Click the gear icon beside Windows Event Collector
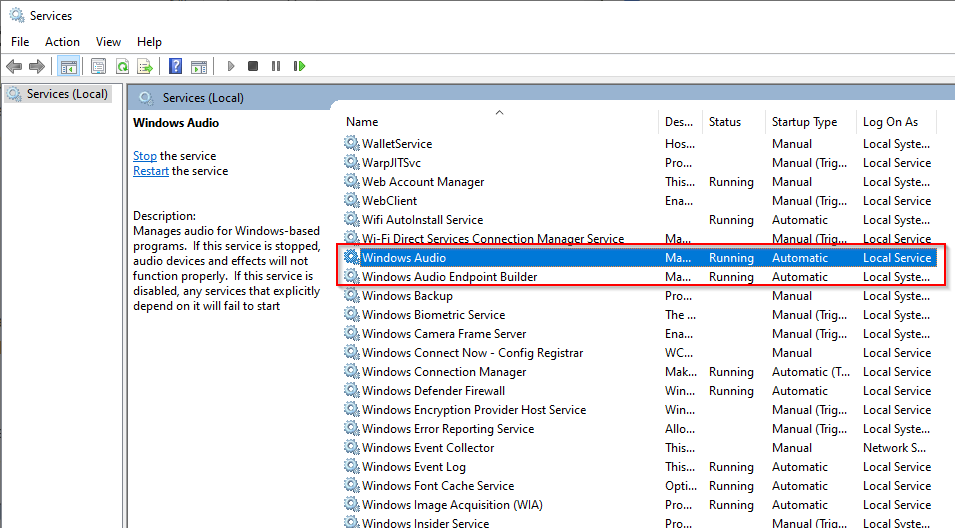The width and height of the screenshot is (955, 528). point(351,447)
